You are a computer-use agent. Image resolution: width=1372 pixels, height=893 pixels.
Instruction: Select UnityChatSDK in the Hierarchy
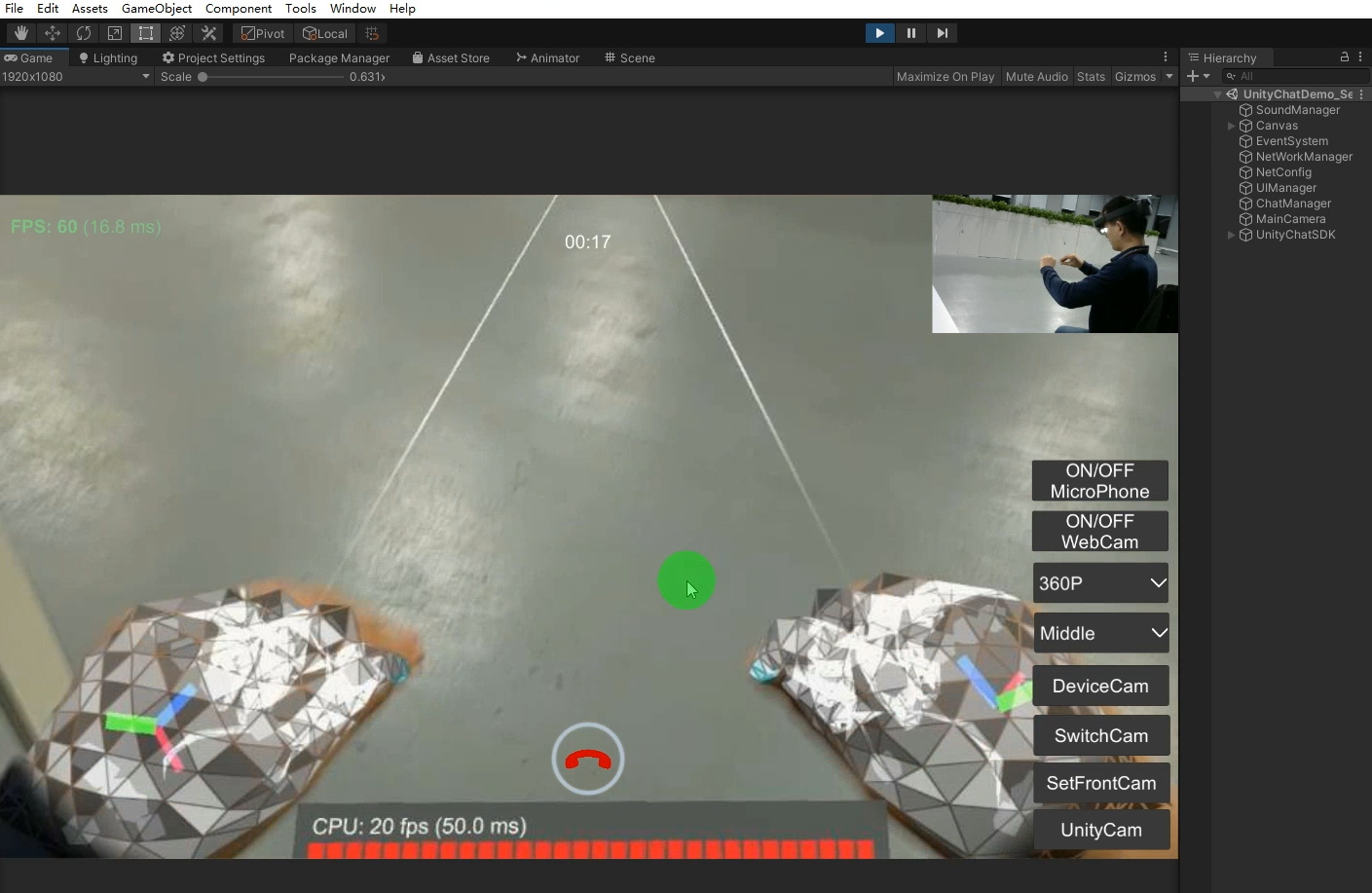1295,235
